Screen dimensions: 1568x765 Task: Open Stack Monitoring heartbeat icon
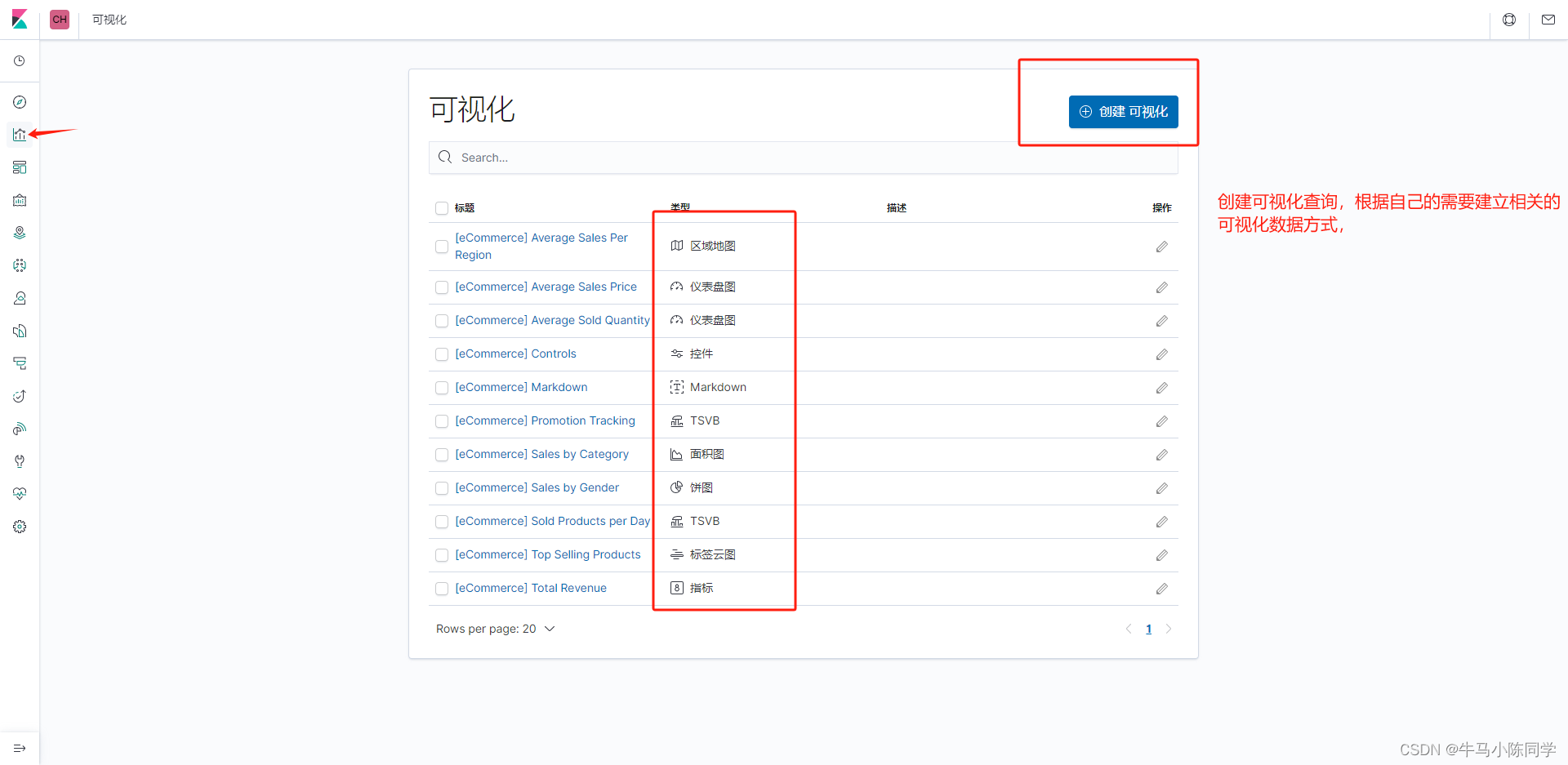click(20, 494)
